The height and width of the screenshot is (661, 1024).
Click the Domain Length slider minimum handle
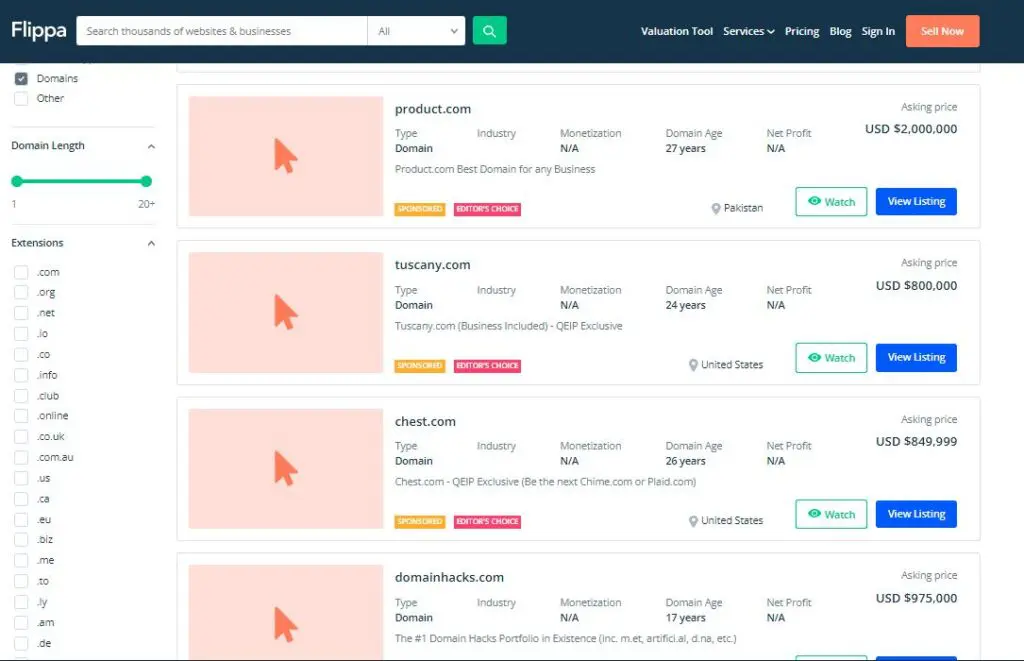point(17,182)
